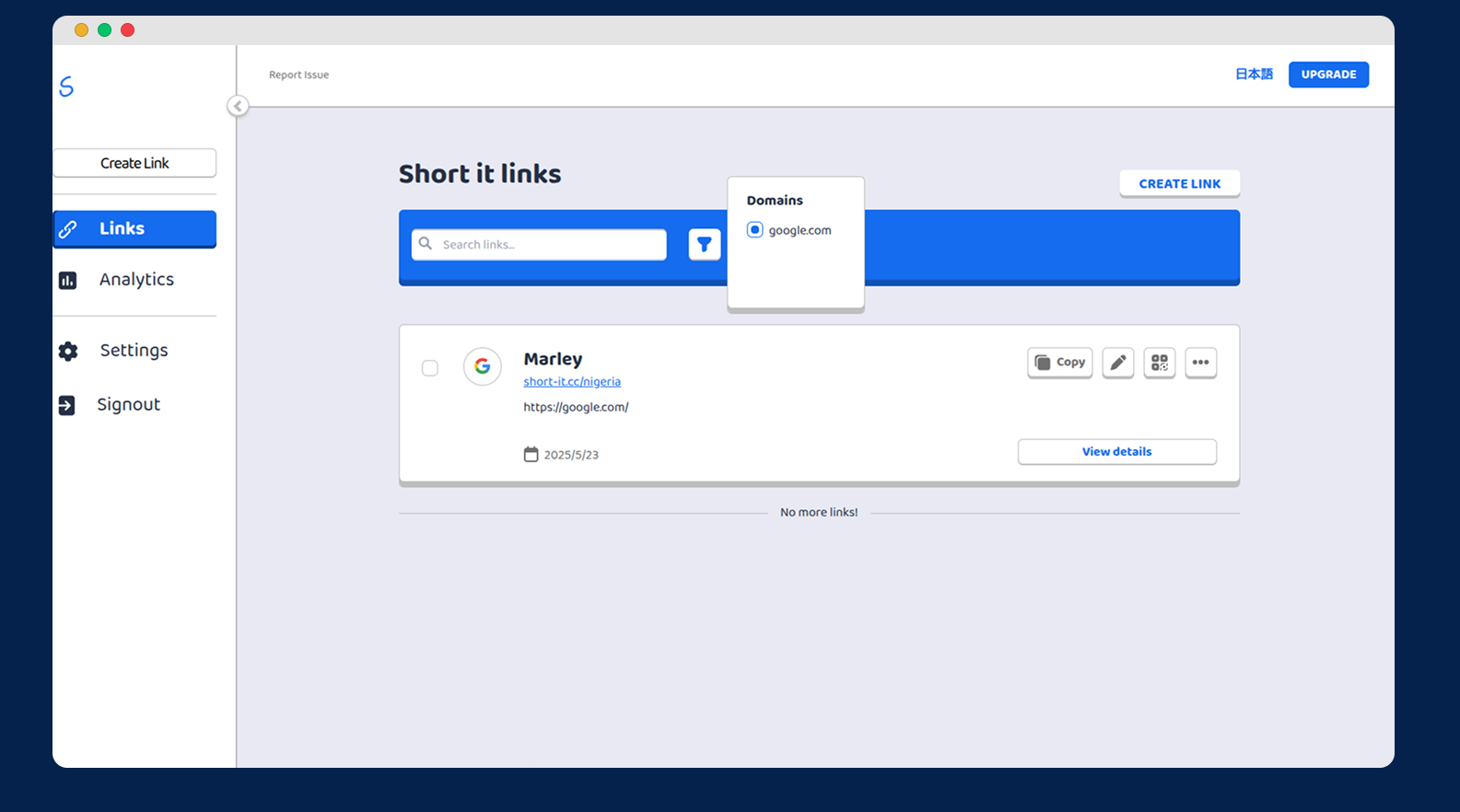Image resolution: width=1460 pixels, height=812 pixels.
Task: Select the Marley link checkbox
Action: (430, 368)
